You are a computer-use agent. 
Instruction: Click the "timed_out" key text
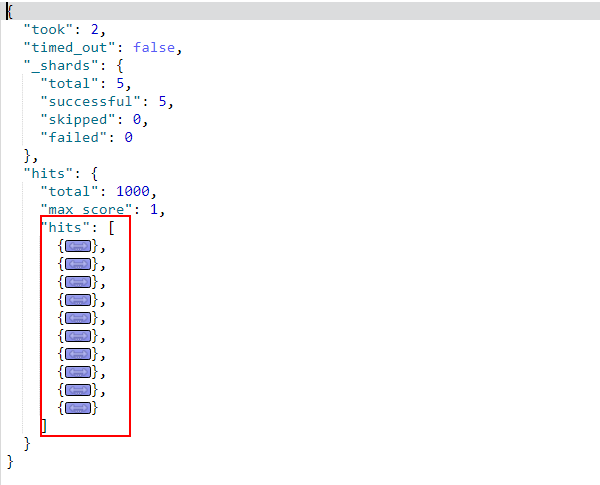69,47
